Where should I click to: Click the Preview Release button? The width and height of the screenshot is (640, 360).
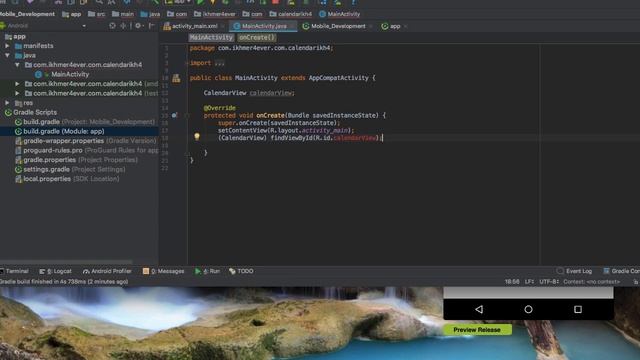tap(477, 330)
